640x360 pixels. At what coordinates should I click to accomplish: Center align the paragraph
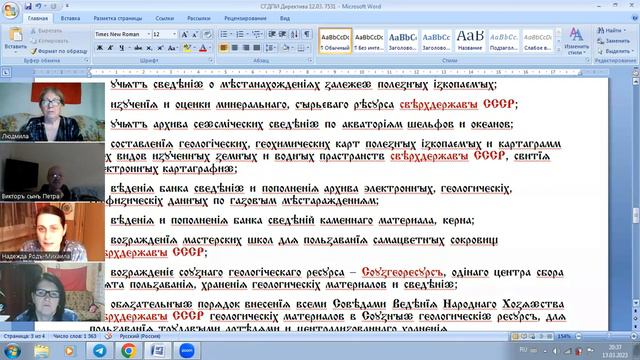[234, 48]
